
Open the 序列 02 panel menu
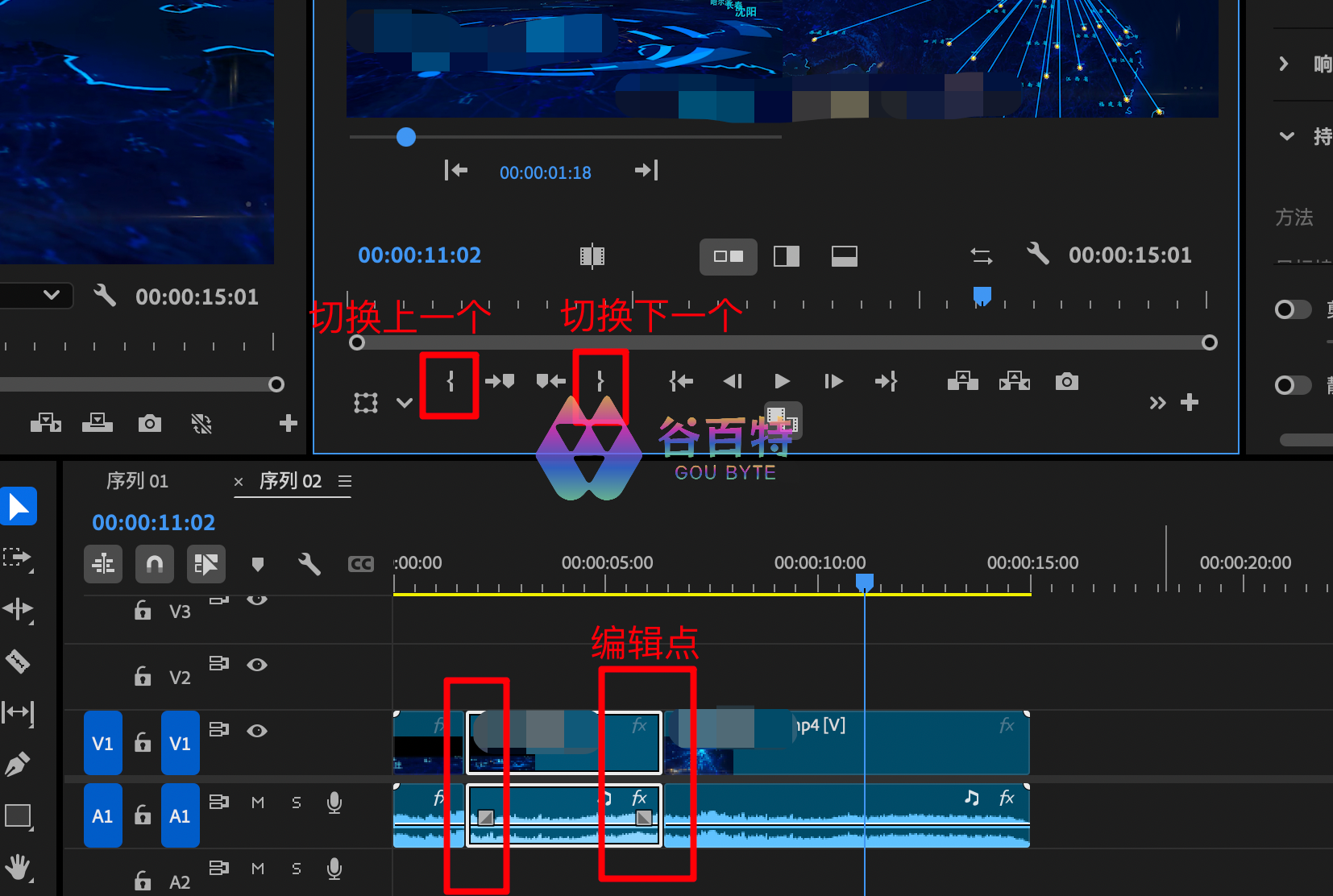click(345, 481)
